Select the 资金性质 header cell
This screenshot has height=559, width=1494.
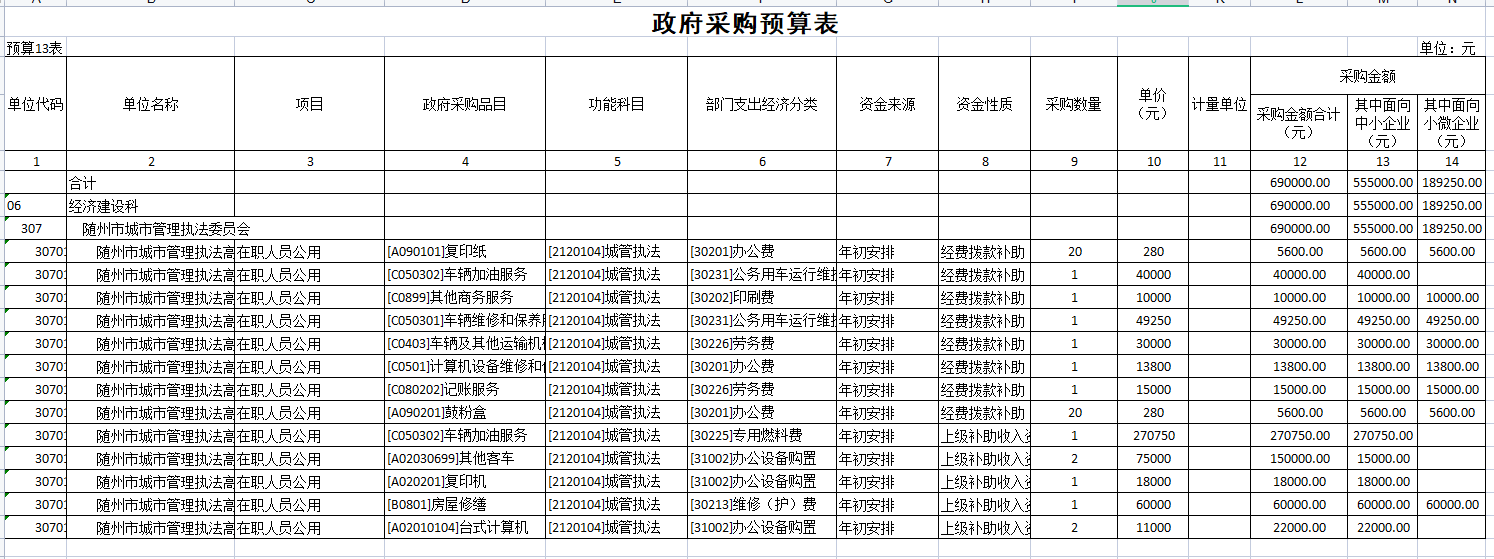[984, 104]
